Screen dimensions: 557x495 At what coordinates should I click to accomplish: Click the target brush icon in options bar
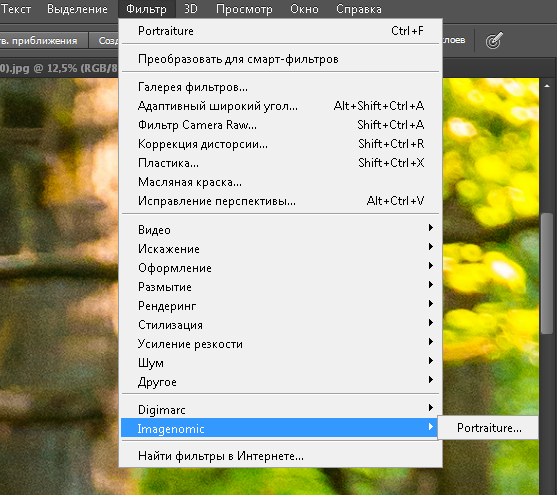[494, 41]
